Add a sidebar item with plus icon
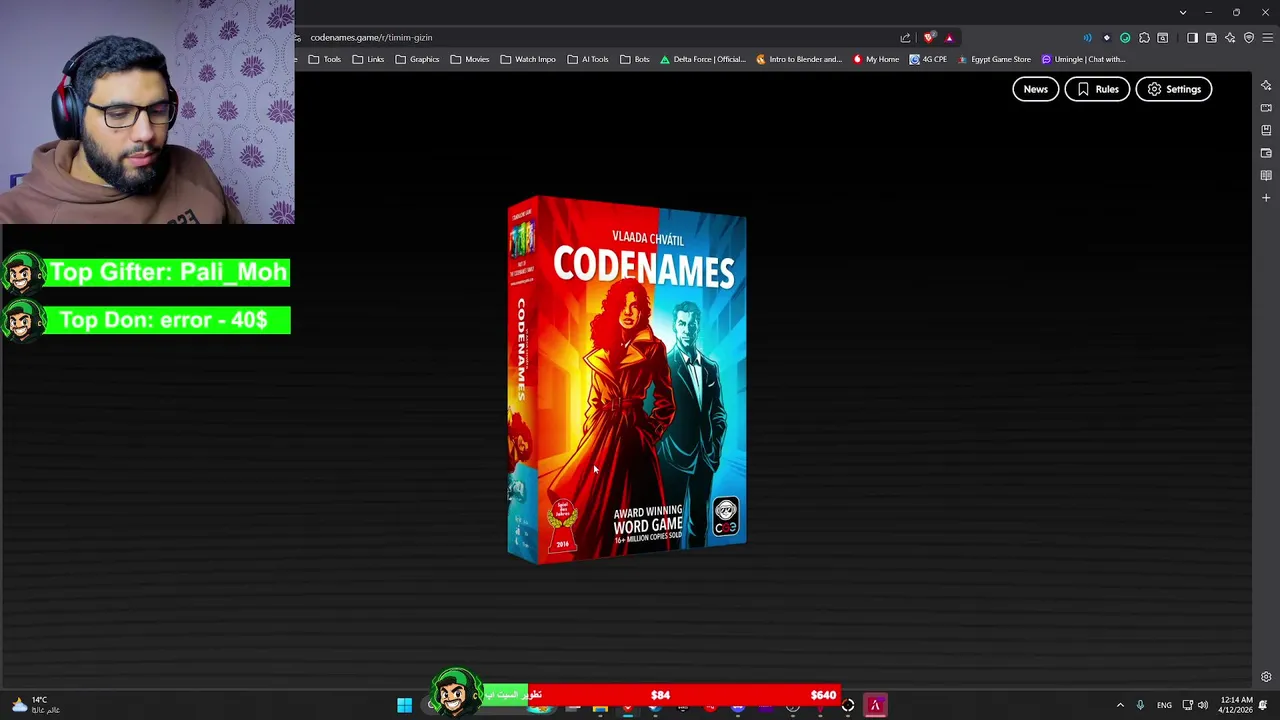The width and height of the screenshot is (1280, 720). coord(1266,198)
